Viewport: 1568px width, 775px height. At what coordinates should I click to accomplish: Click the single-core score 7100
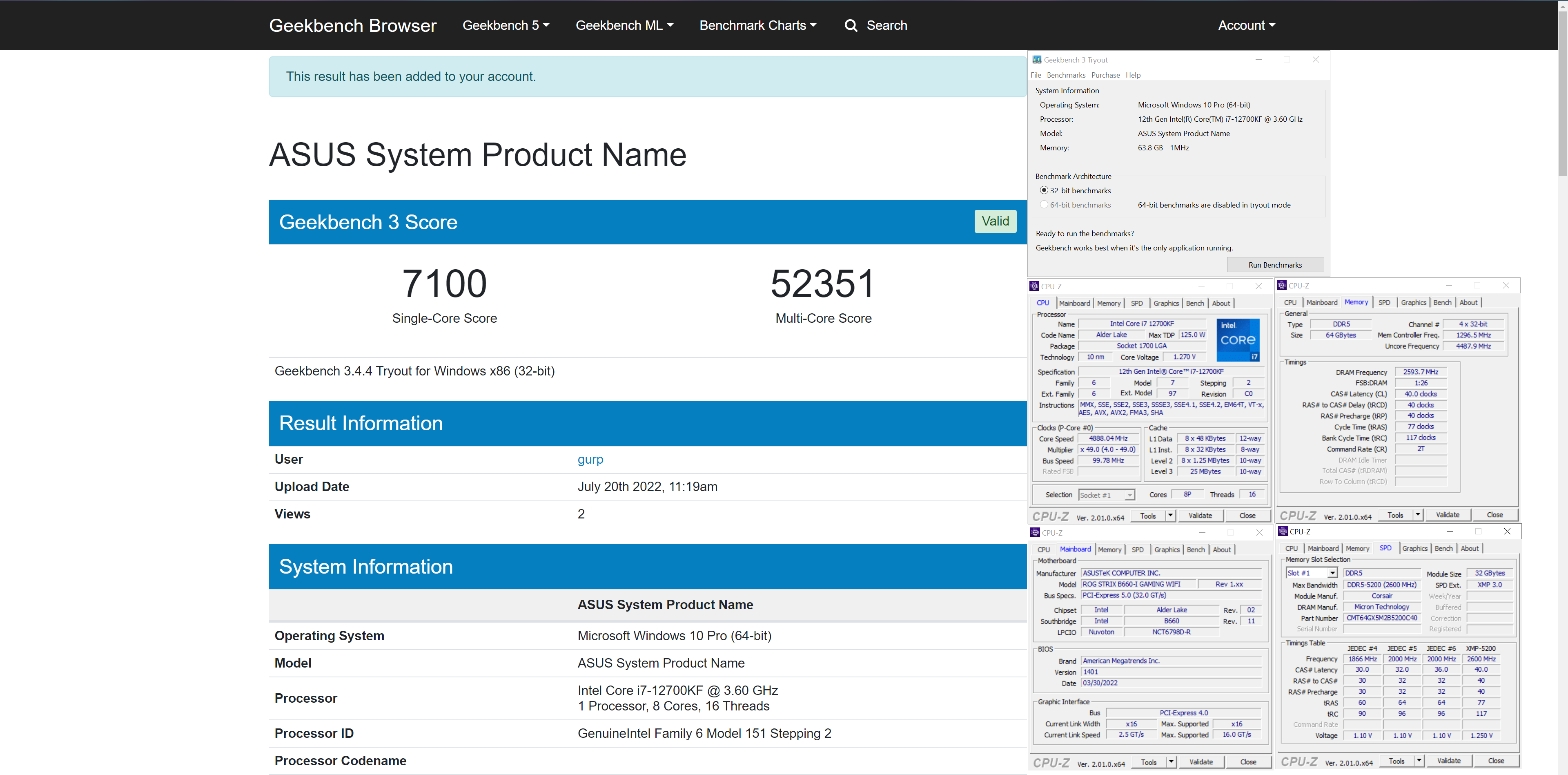444,284
